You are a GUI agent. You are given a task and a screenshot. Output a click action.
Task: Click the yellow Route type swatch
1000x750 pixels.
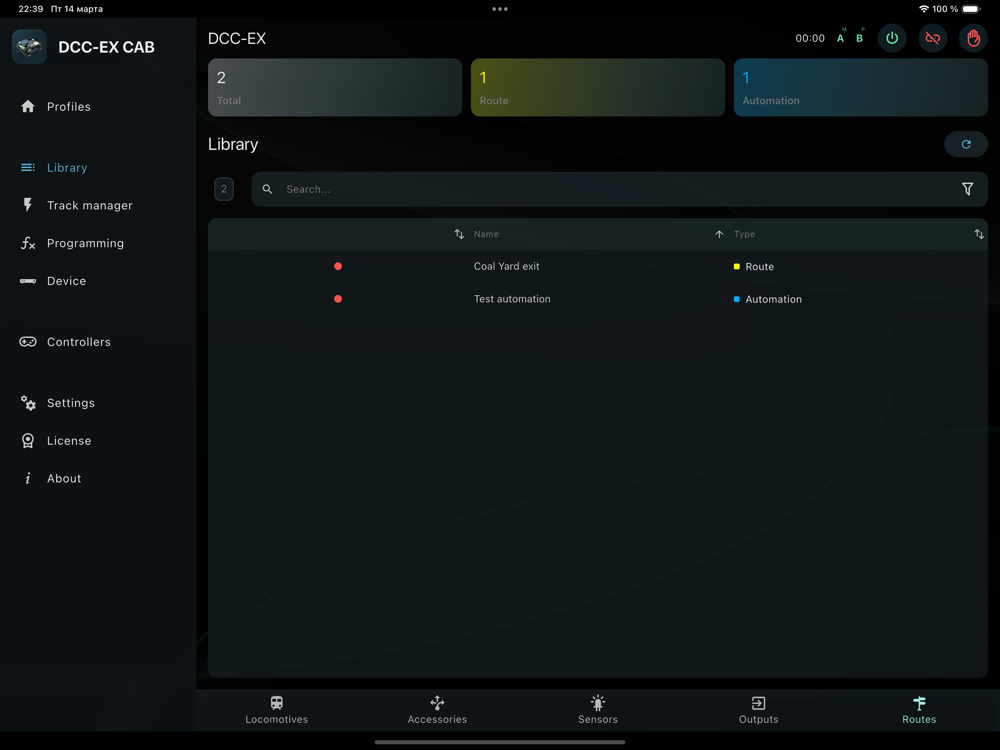tap(737, 266)
